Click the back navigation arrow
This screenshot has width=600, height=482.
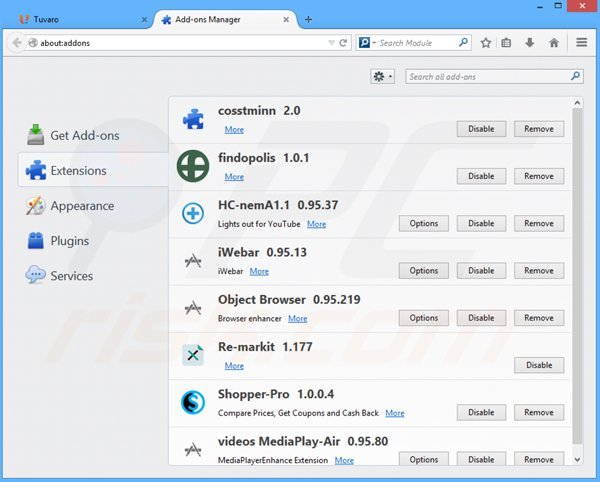[x=16, y=43]
